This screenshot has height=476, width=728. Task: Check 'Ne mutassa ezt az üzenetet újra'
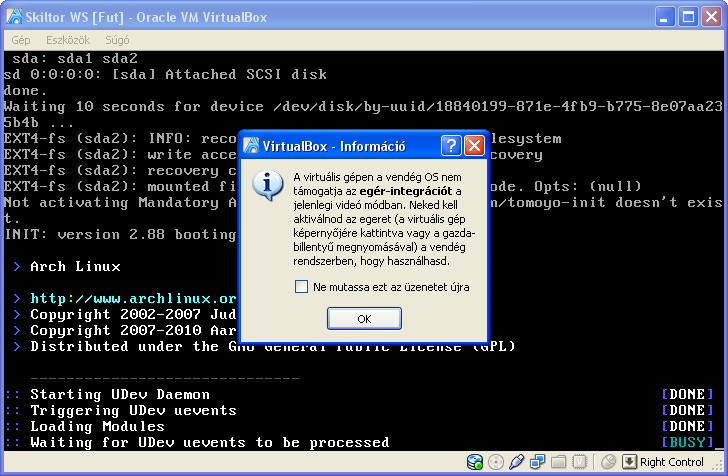(x=301, y=287)
